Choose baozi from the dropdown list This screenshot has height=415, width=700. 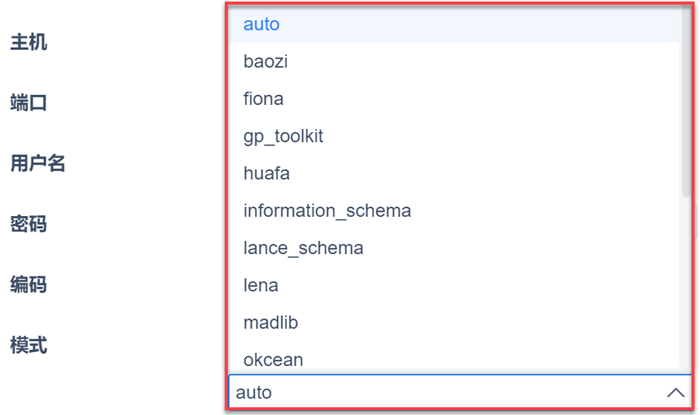pyautogui.click(x=265, y=61)
